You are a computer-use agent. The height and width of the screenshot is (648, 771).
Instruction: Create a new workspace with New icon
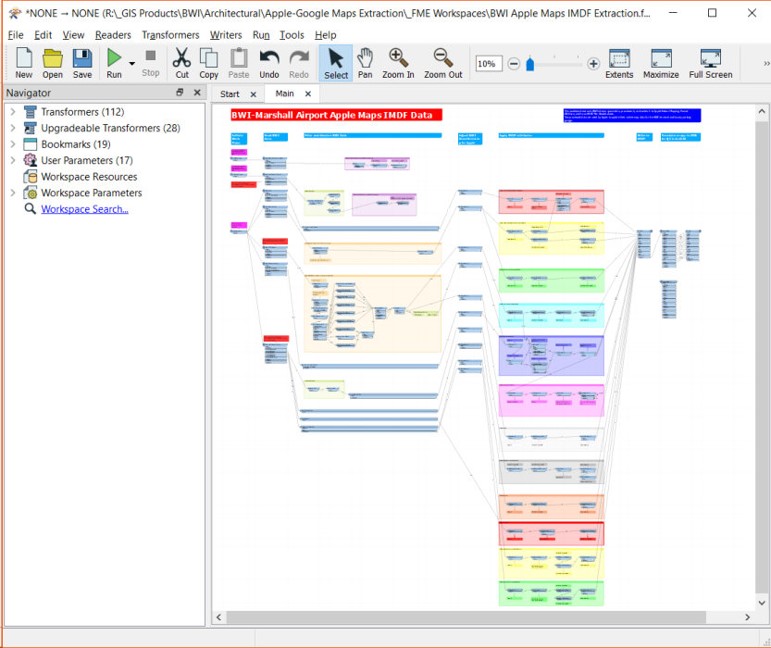[24, 63]
